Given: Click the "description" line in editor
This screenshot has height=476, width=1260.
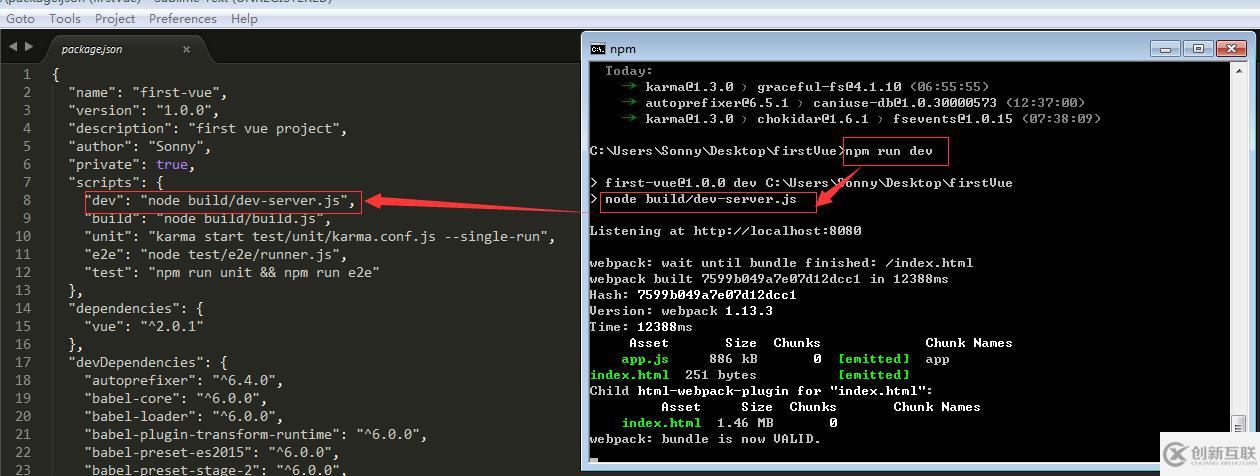Looking at the screenshot, I should [207, 128].
